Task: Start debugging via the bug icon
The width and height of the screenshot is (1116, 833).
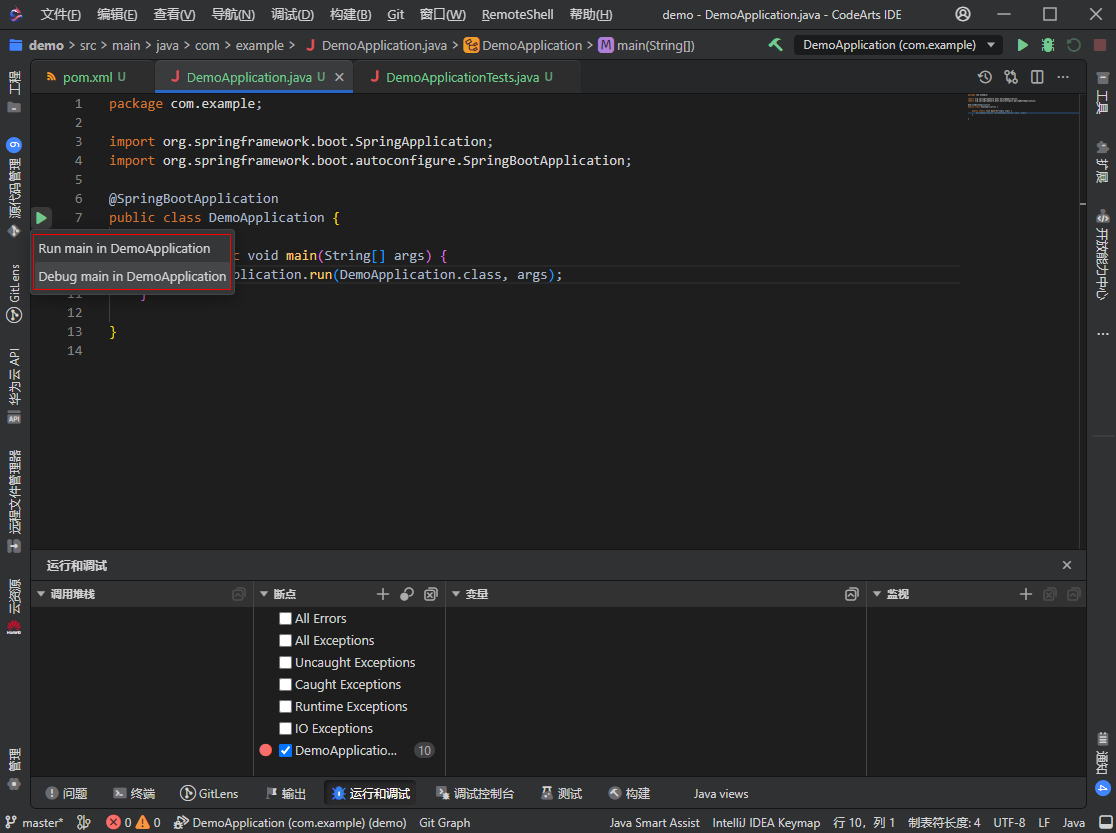Action: [x=1047, y=45]
